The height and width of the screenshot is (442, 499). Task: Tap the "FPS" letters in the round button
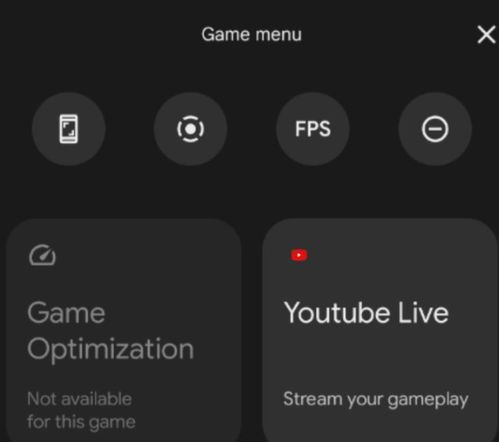[x=313, y=129]
